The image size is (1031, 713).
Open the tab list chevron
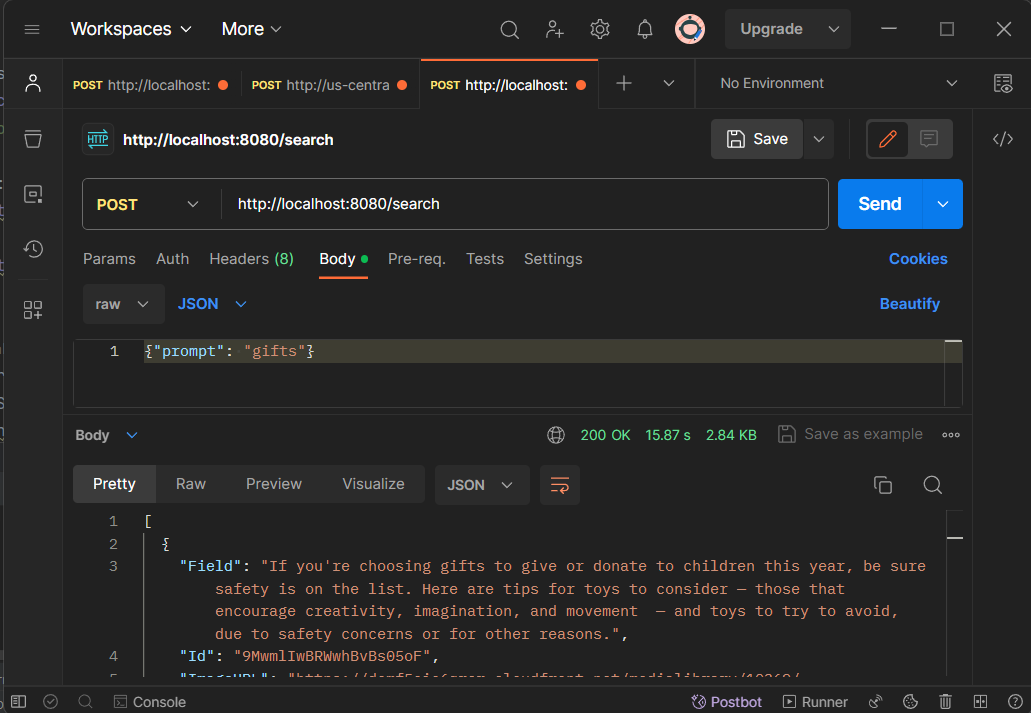(x=669, y=84)
